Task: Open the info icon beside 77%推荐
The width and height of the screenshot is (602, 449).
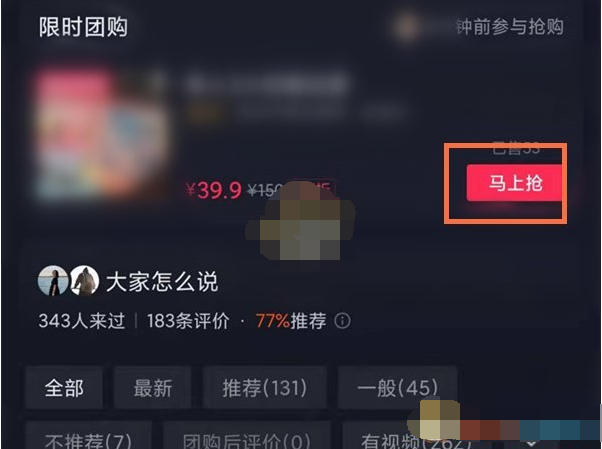Action: (342, 321)
